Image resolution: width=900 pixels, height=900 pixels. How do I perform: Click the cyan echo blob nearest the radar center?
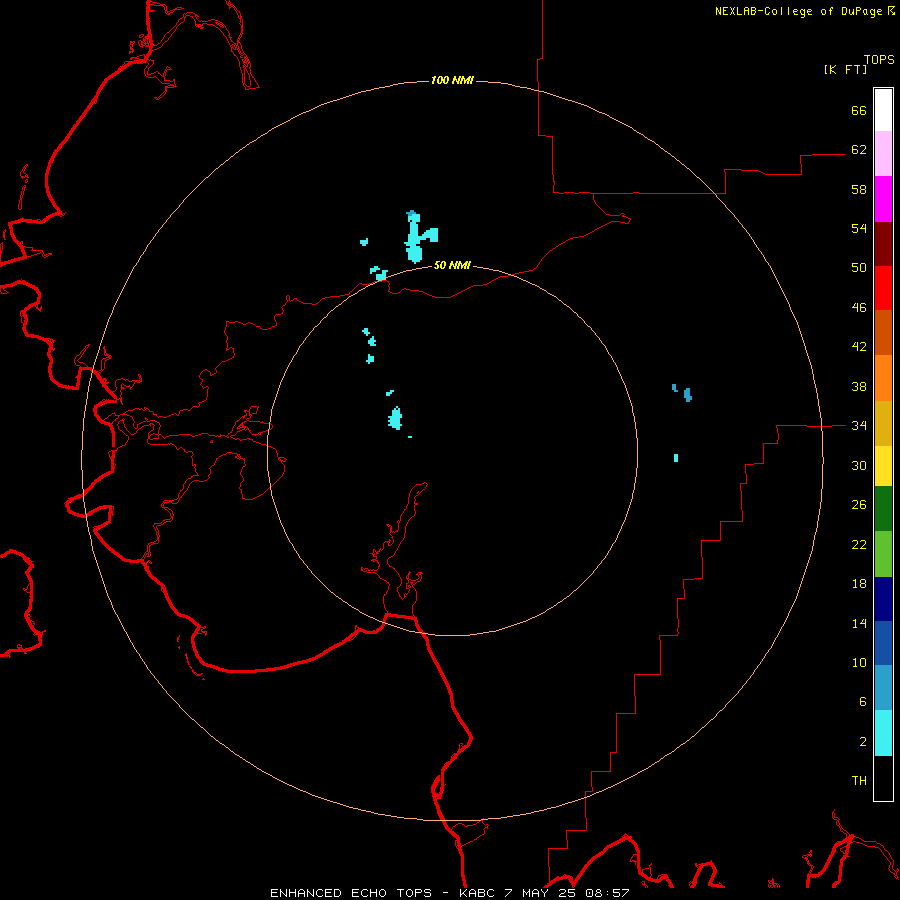[x=395, y=418]
